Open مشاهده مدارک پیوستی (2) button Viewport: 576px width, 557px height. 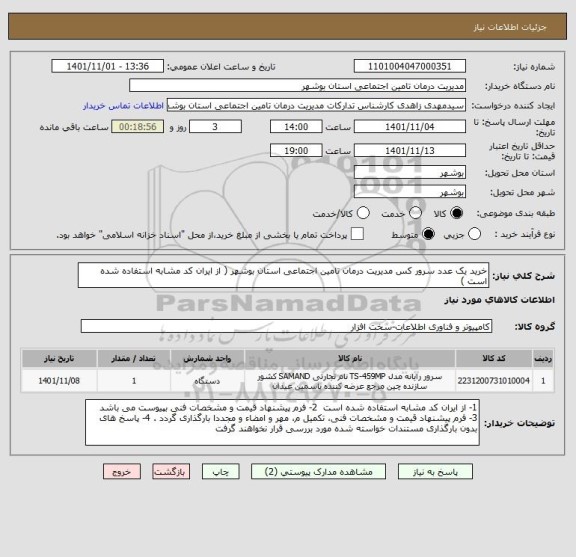click(318, 472)
